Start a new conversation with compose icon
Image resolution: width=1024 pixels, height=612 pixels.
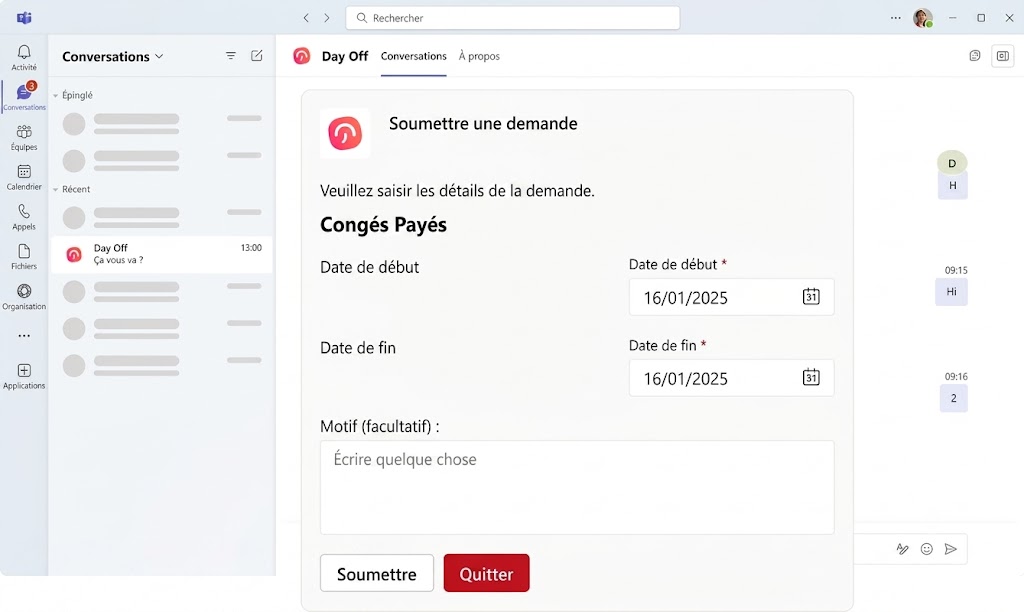pos(257,56)
